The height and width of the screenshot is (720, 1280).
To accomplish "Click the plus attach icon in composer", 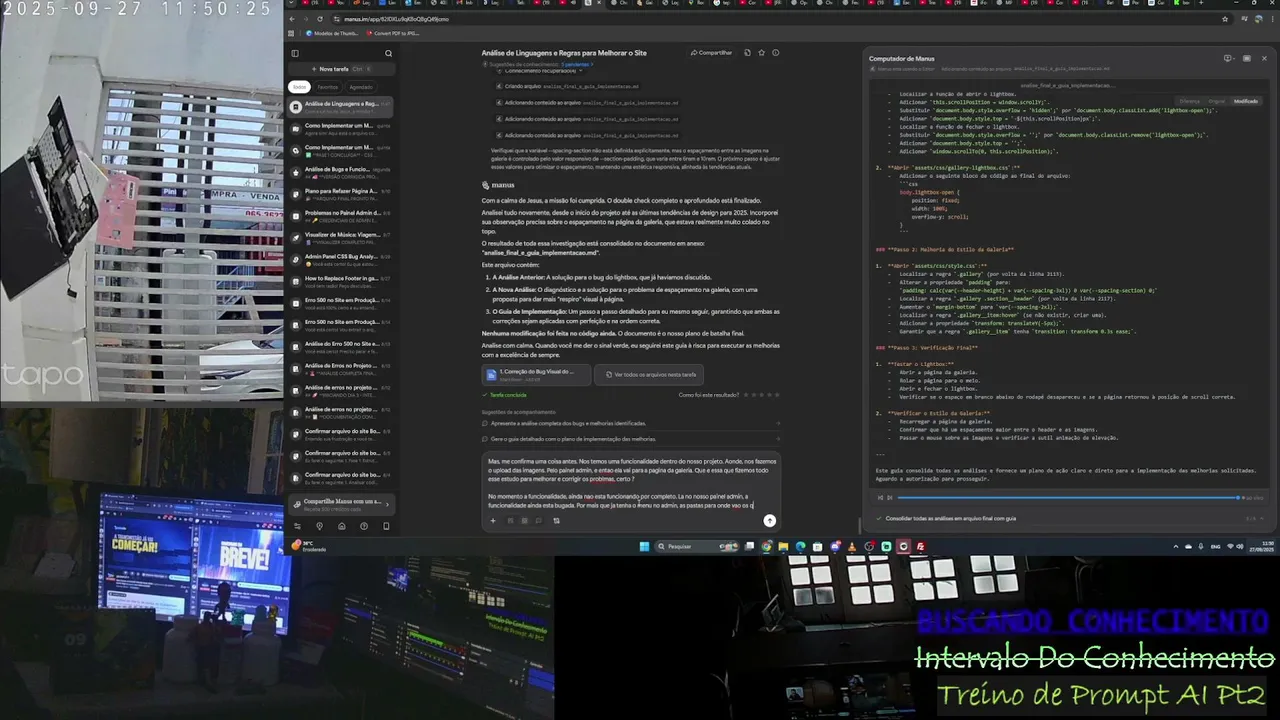I will (x=492, y=520).
